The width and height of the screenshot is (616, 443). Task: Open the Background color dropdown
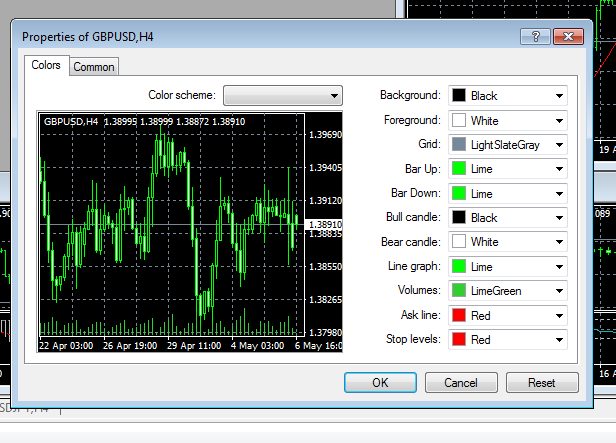click(508, 95)
